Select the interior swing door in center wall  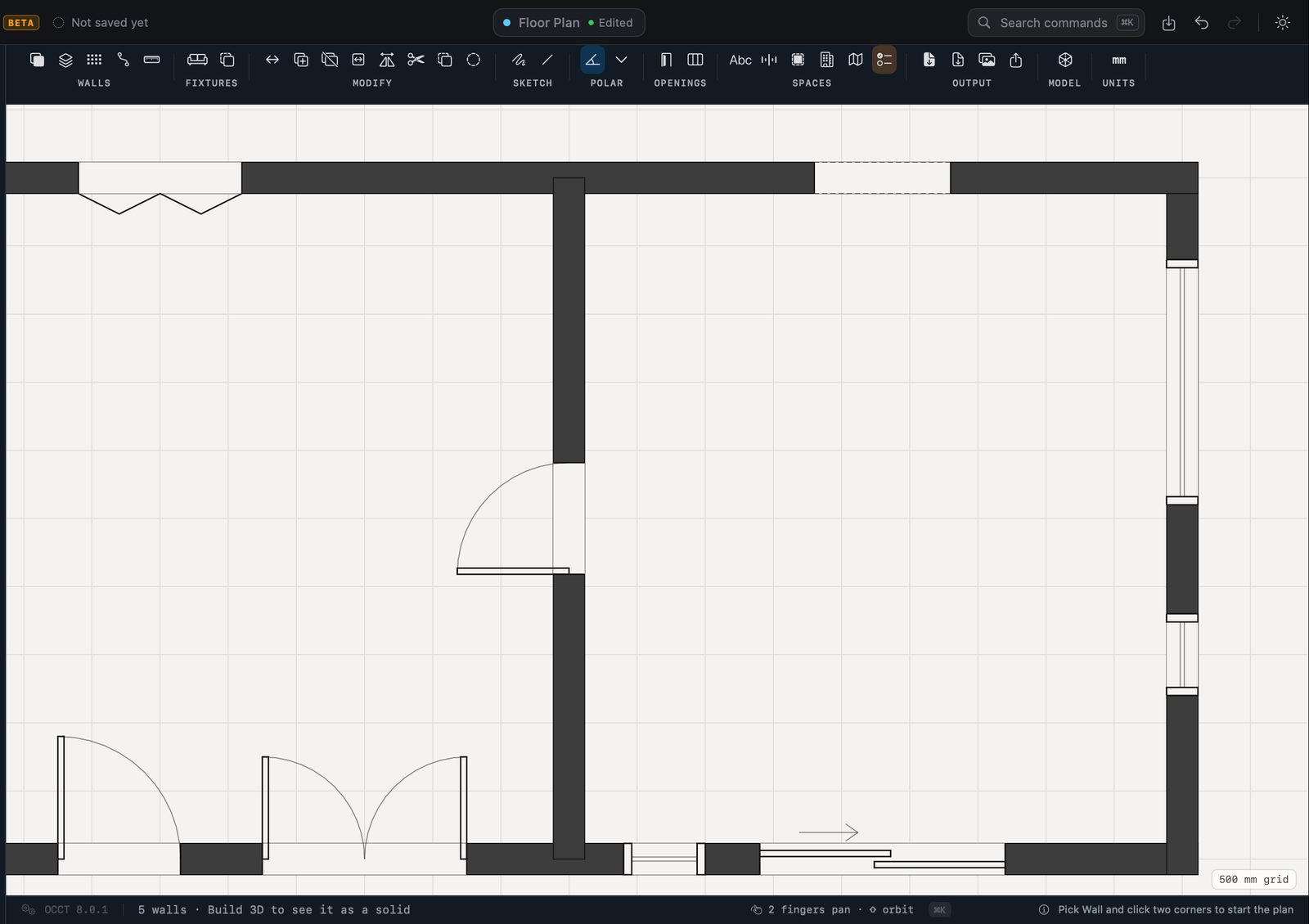pos(521,518)
